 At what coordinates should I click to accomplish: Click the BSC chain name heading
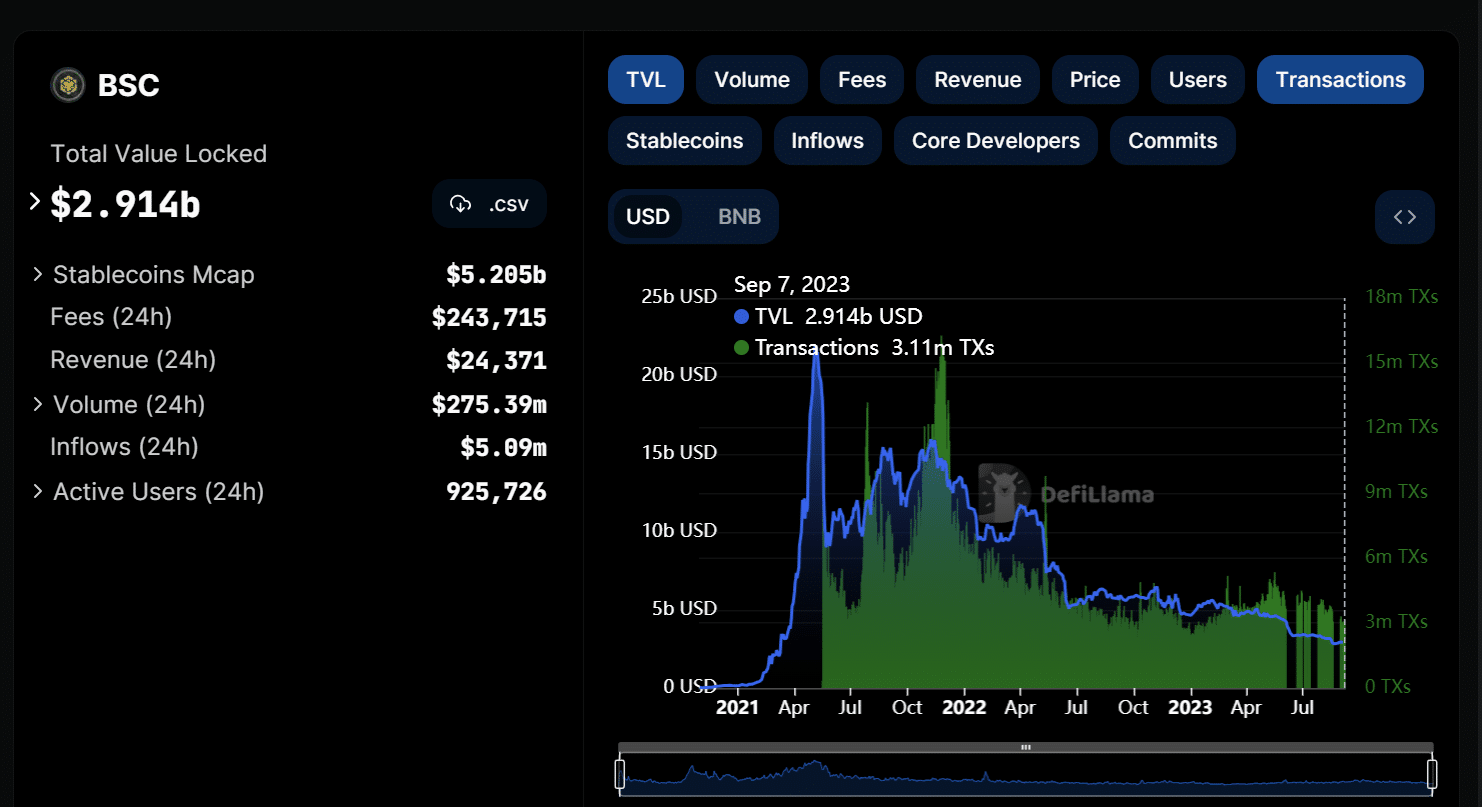129,86
